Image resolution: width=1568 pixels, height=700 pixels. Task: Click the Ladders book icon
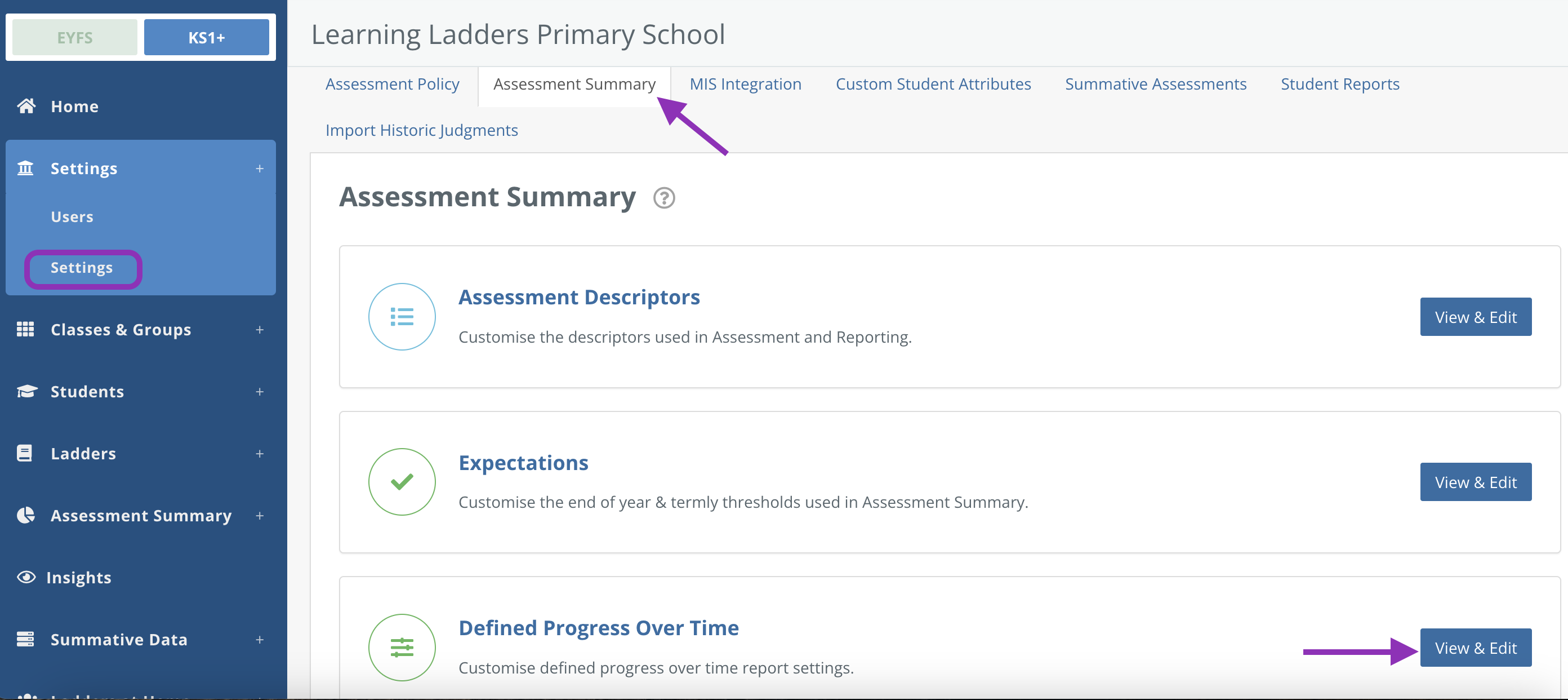(24, 453)
